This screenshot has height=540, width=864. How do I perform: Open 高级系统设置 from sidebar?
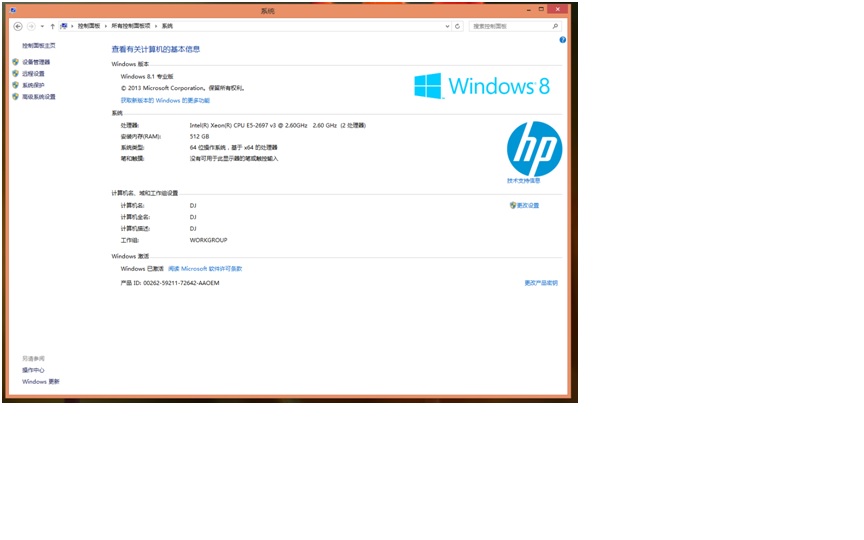[39, 97]
